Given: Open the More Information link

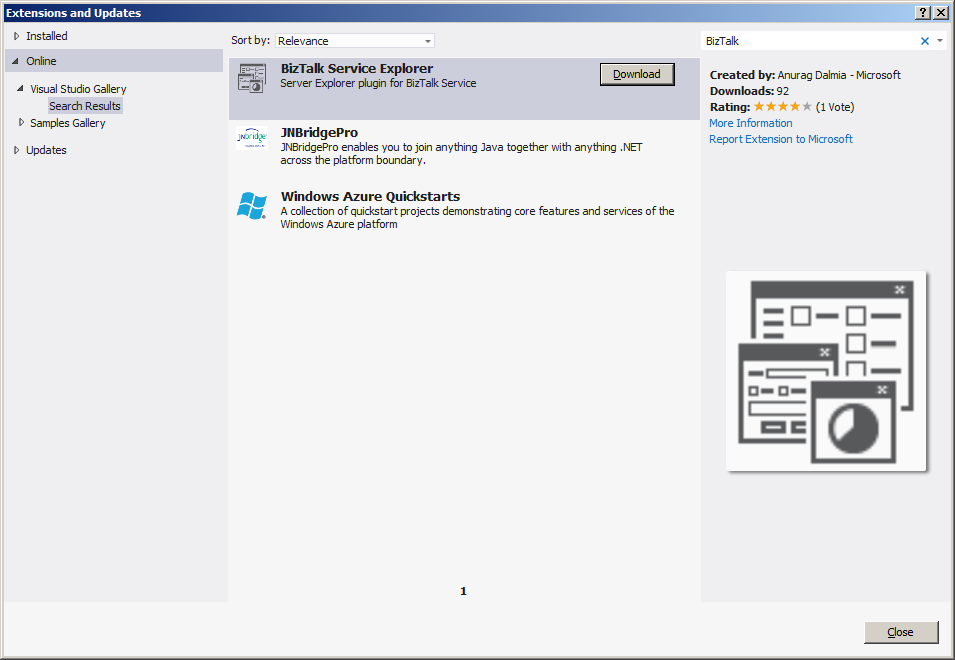Looking at the screenshot, I should [x=750, y=123].
